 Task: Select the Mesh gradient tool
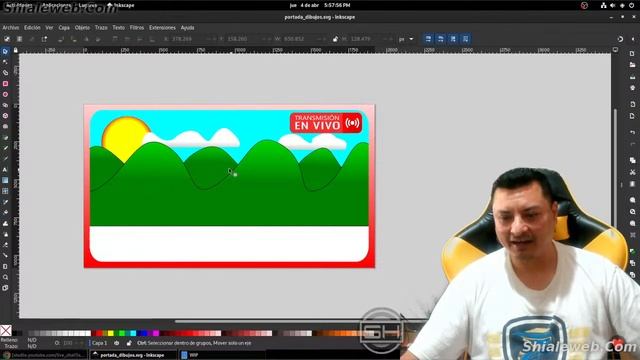[5, 191]
